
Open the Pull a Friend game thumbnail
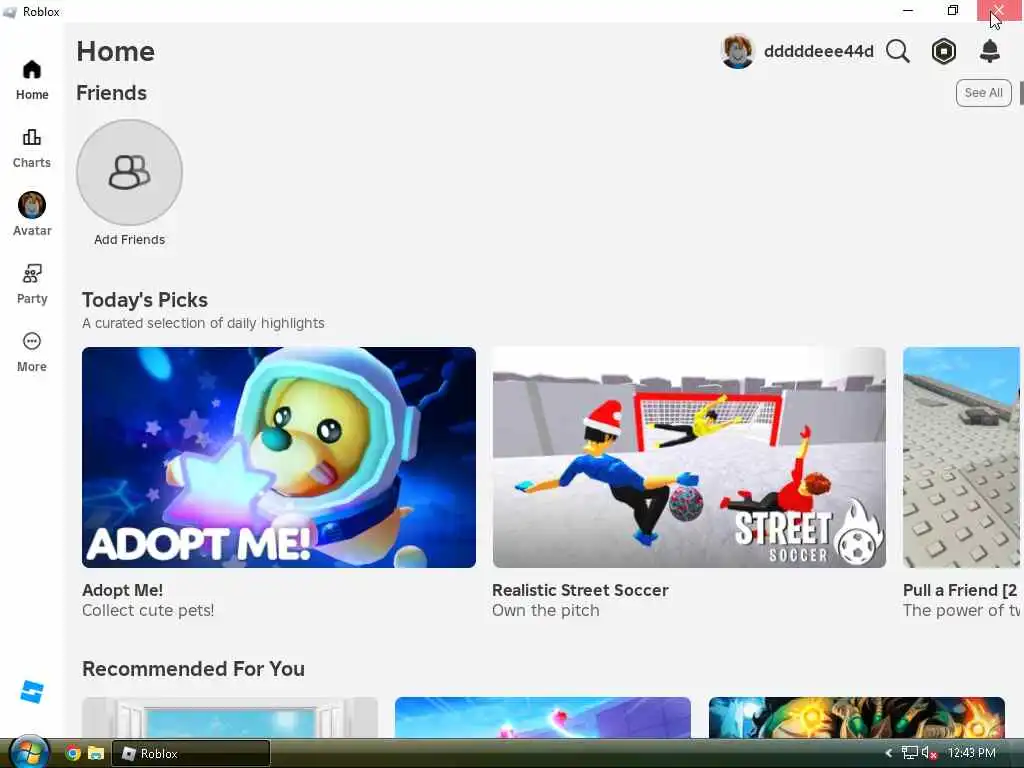(961, 457)
